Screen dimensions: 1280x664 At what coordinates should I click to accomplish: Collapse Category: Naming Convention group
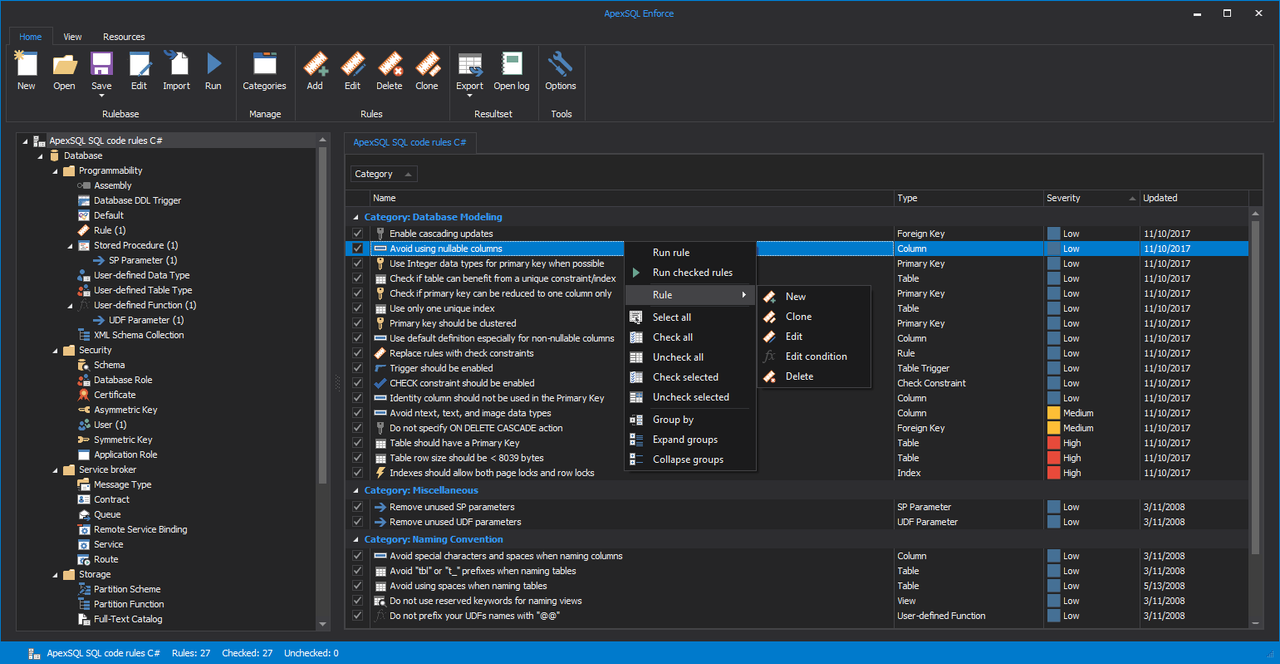coord(356,540)
